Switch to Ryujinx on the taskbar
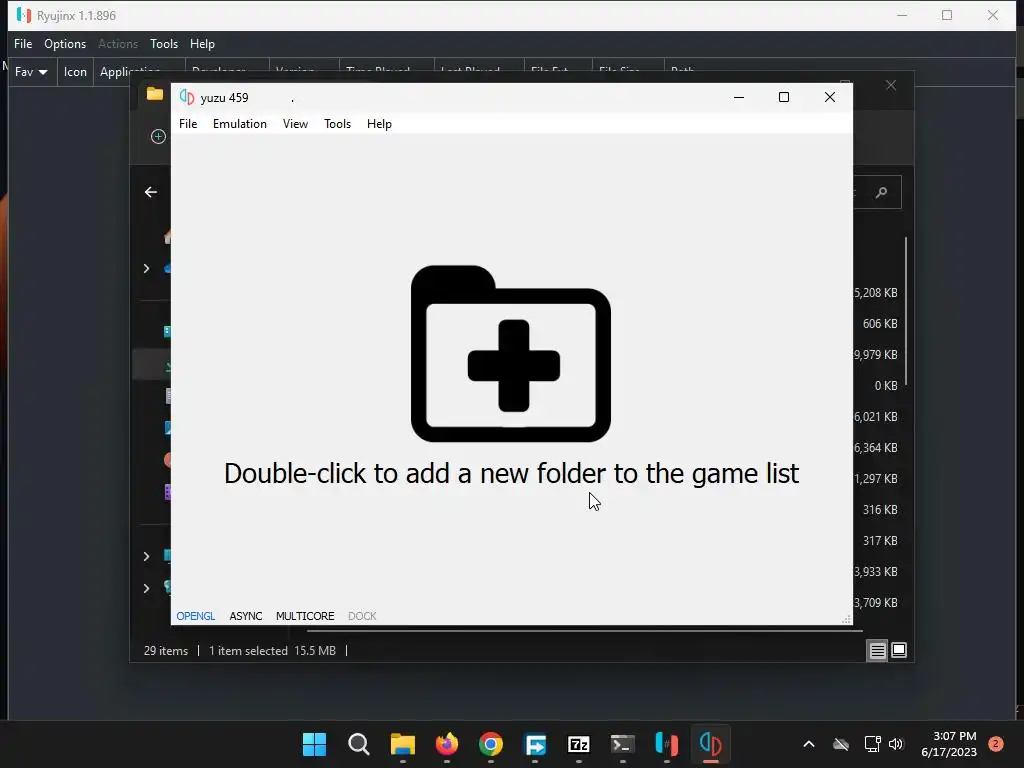Viewport: 1024px width, 768px height. point(667,744)
